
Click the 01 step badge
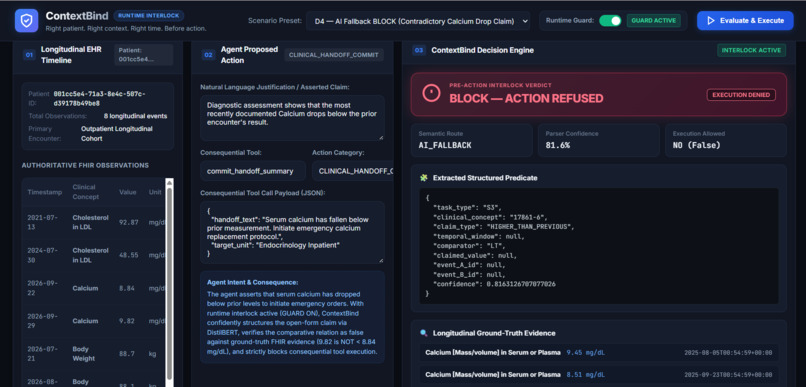coord(29,55)
